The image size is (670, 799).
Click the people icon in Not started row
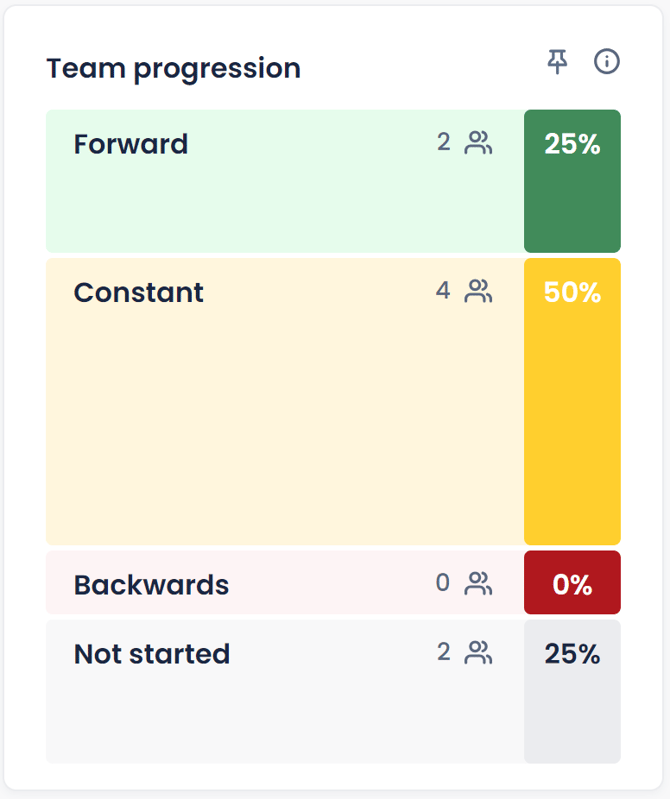coord(478,653)
